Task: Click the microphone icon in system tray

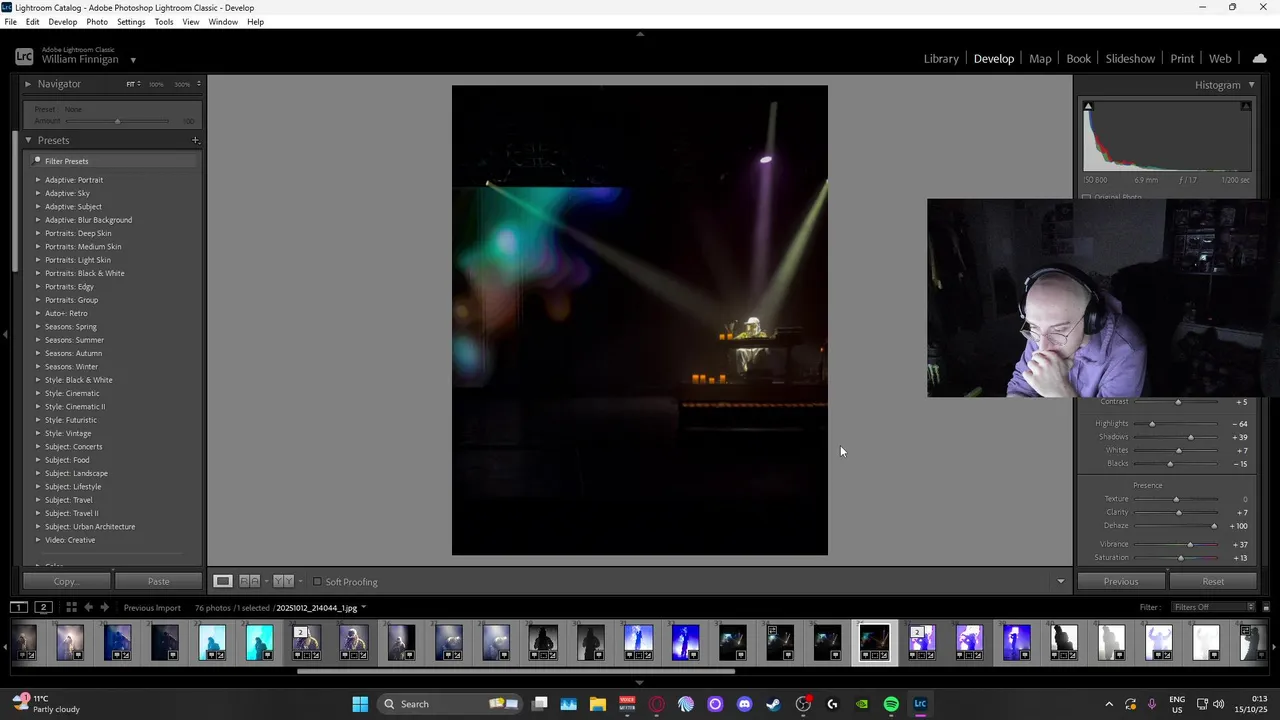Action: (1152, 704)
